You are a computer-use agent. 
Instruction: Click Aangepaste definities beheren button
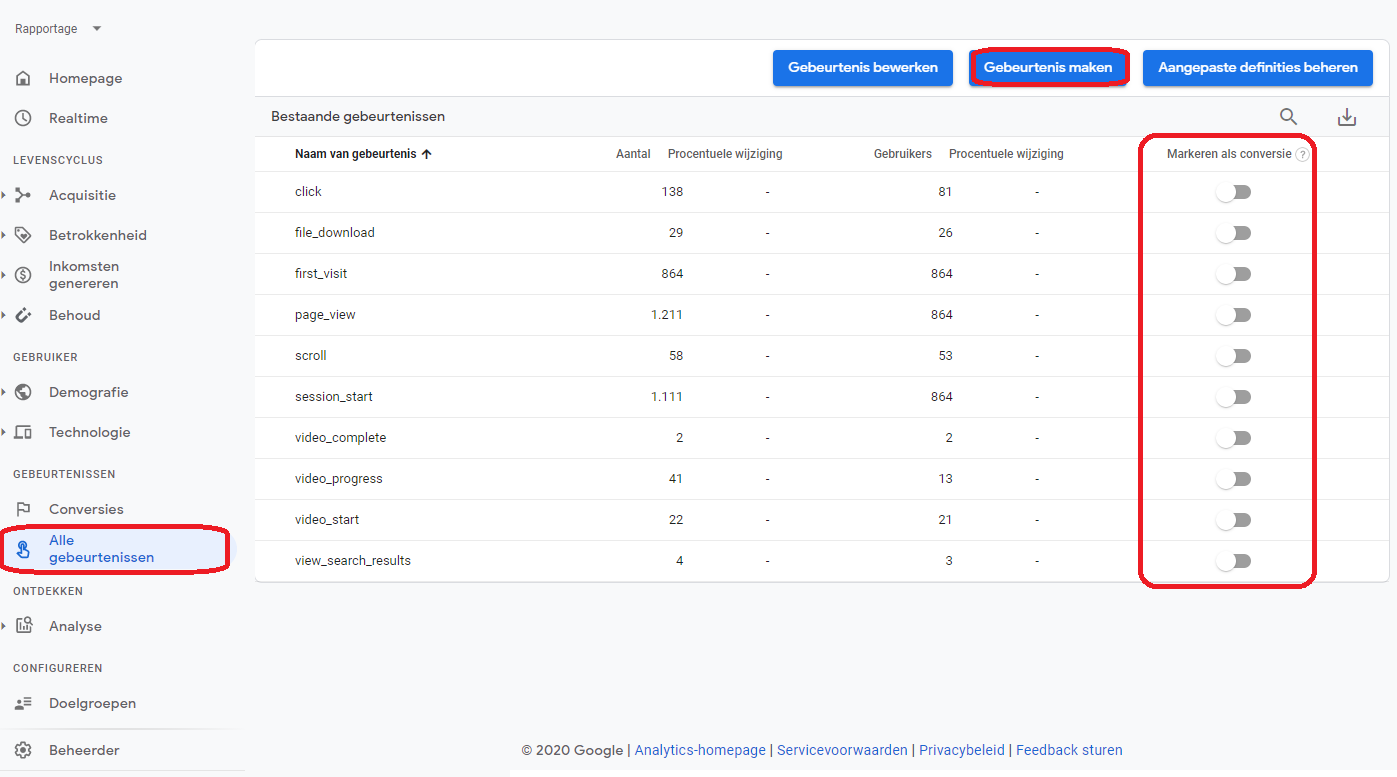1257,68
